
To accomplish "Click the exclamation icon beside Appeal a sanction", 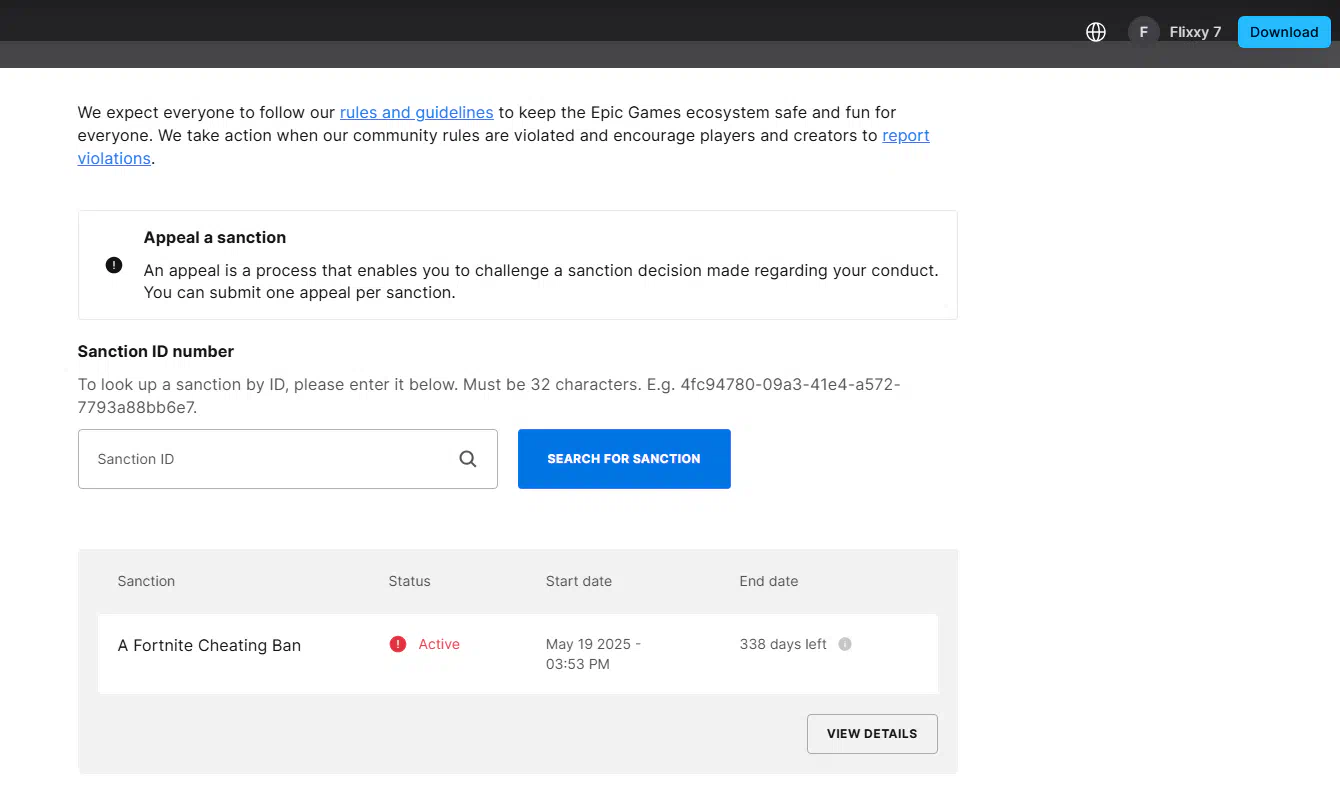I will coord(114,265).
